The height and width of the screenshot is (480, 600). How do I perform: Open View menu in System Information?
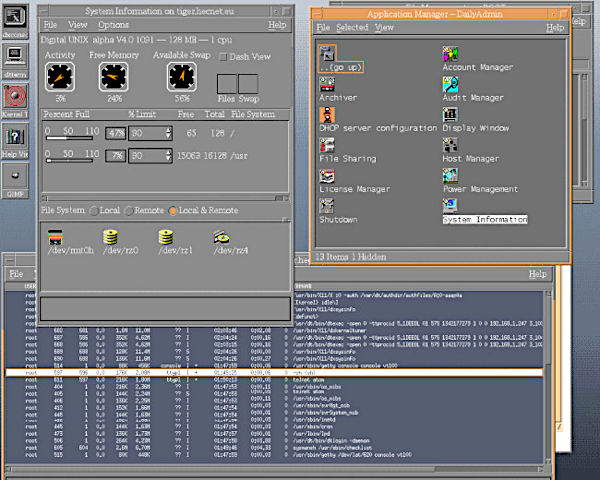[x=78, y=25]
